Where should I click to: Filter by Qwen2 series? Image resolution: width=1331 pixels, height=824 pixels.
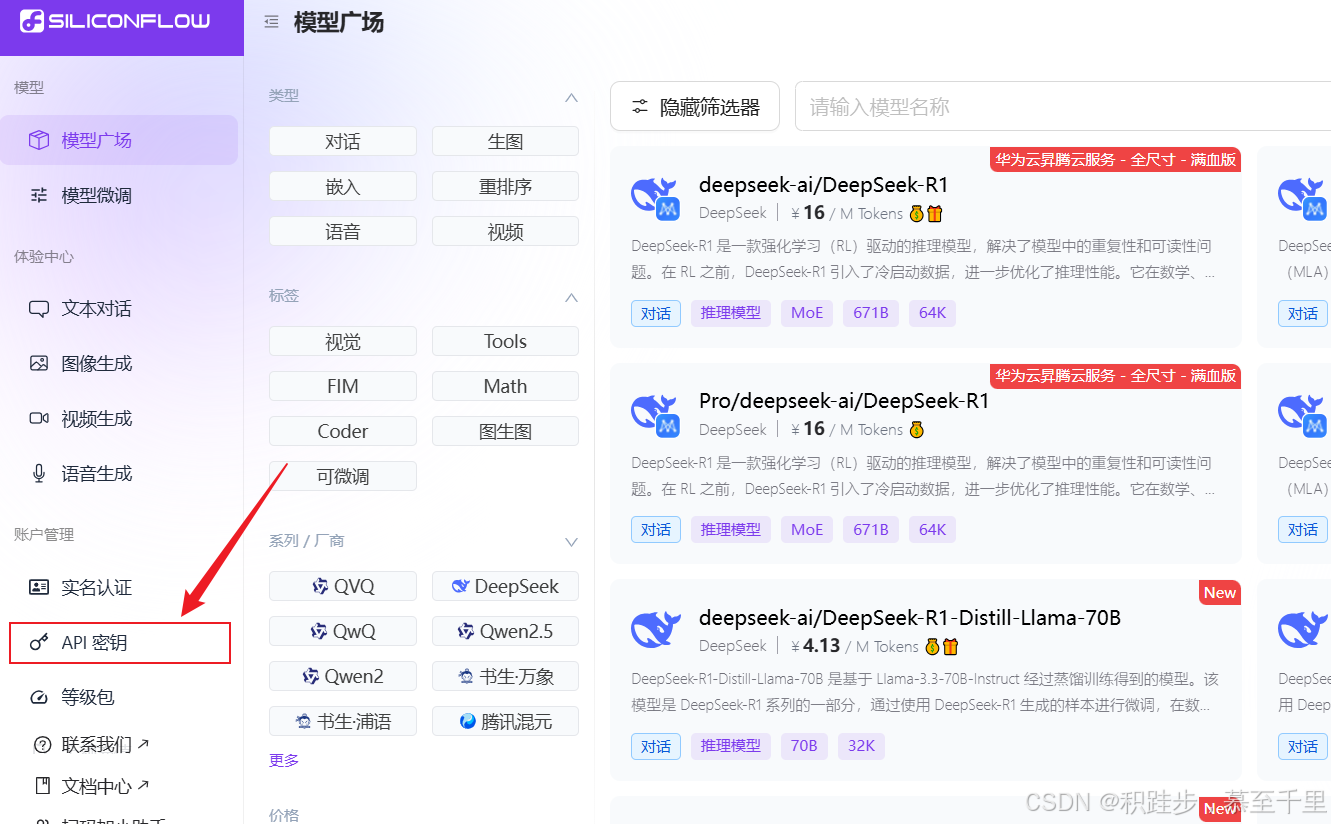343,676
